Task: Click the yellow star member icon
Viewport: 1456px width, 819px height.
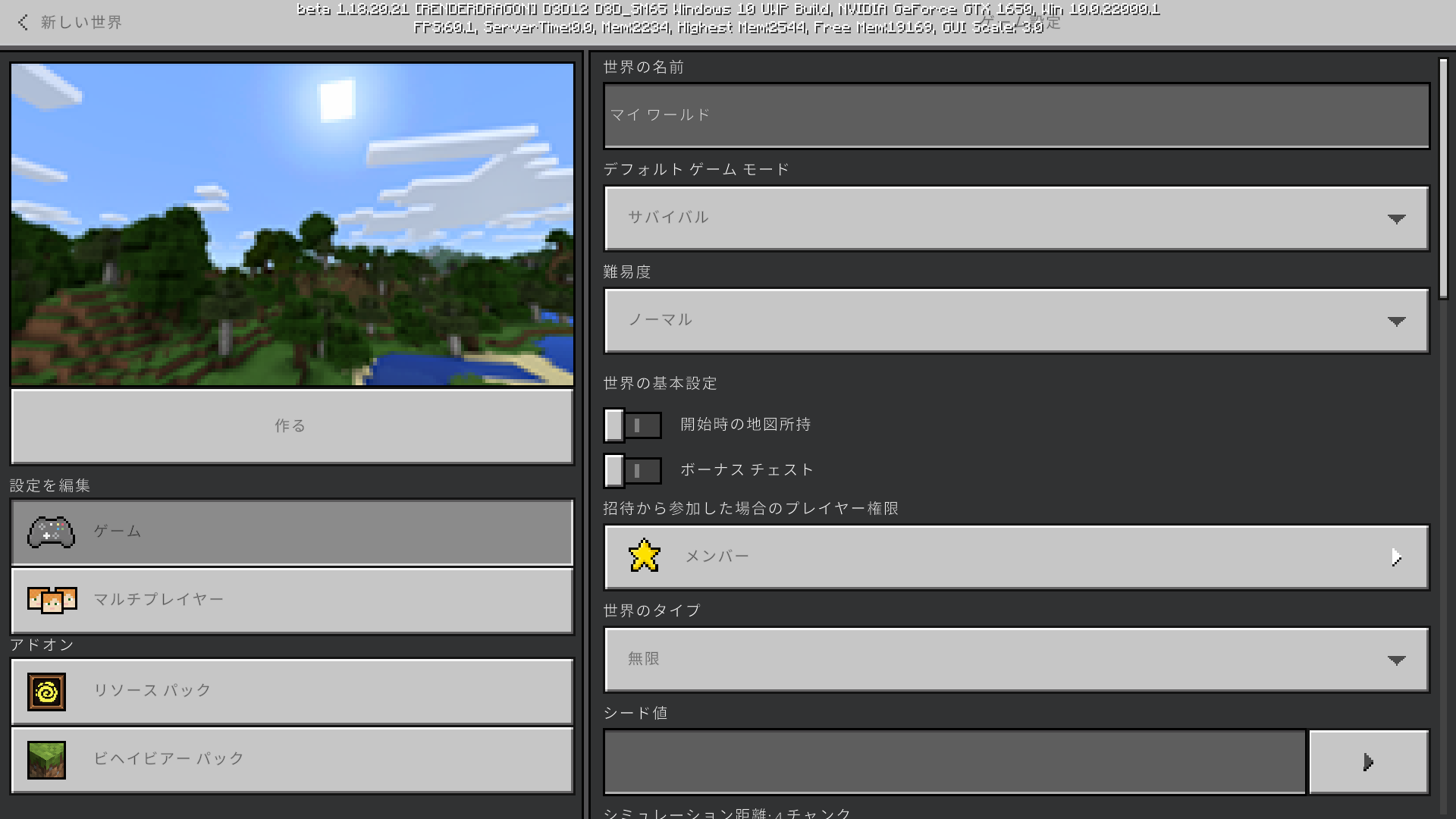Action: click(x=645, y=556)
